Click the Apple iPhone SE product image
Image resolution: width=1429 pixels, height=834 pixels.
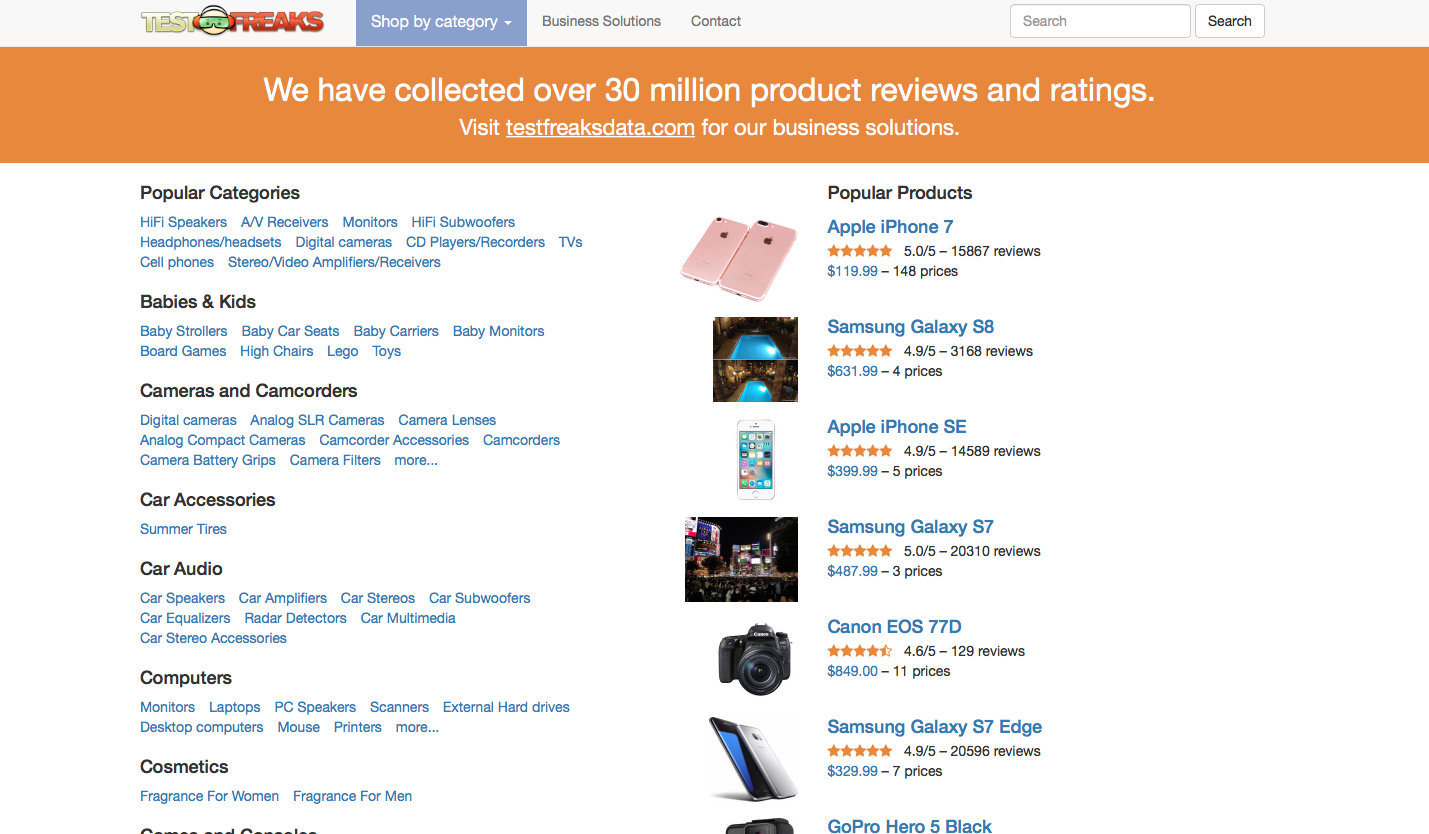[x=756, y=459]
